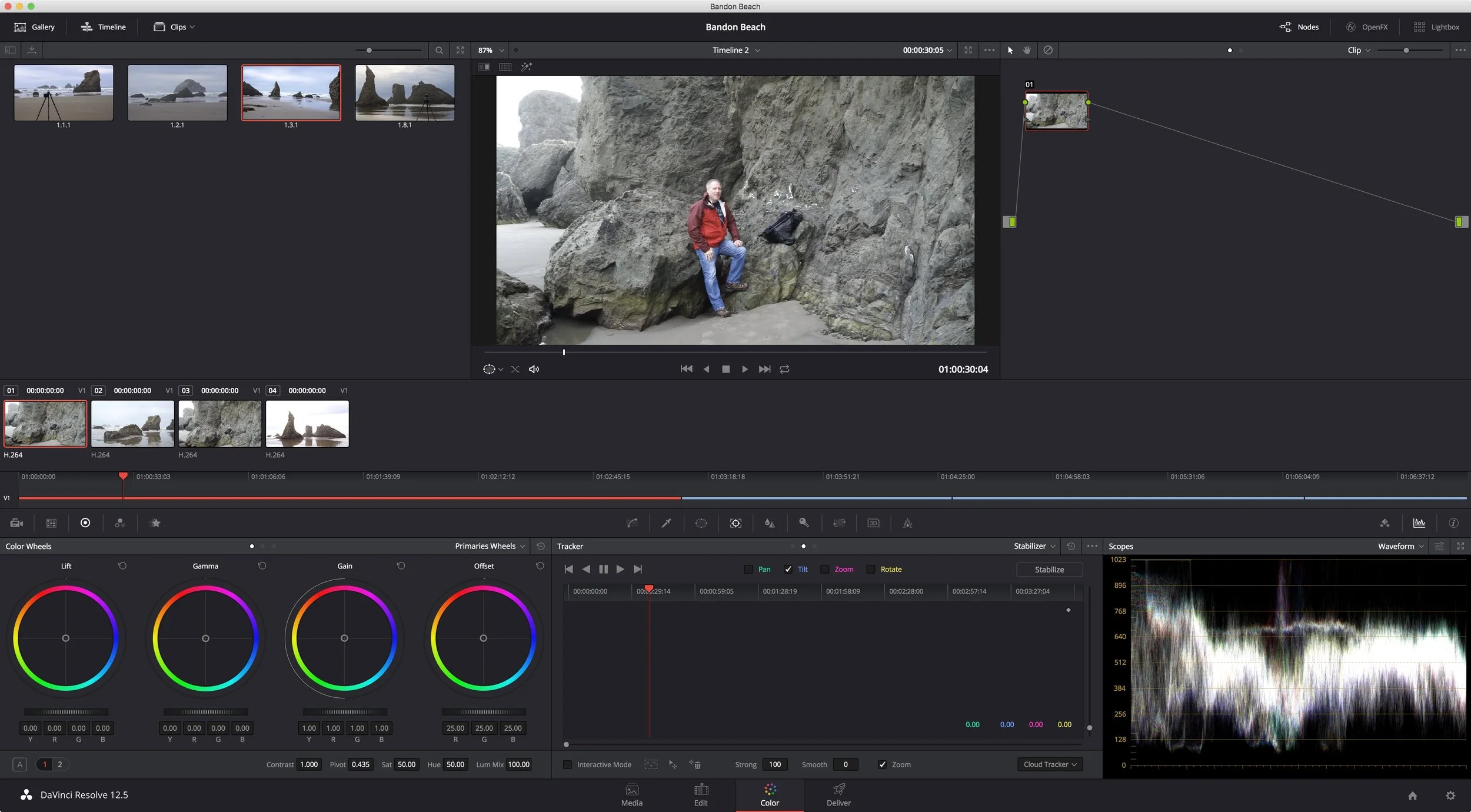Switch to color wheels page 2
This screenshot has height=812, width=1471.
[x=60, y=764]
